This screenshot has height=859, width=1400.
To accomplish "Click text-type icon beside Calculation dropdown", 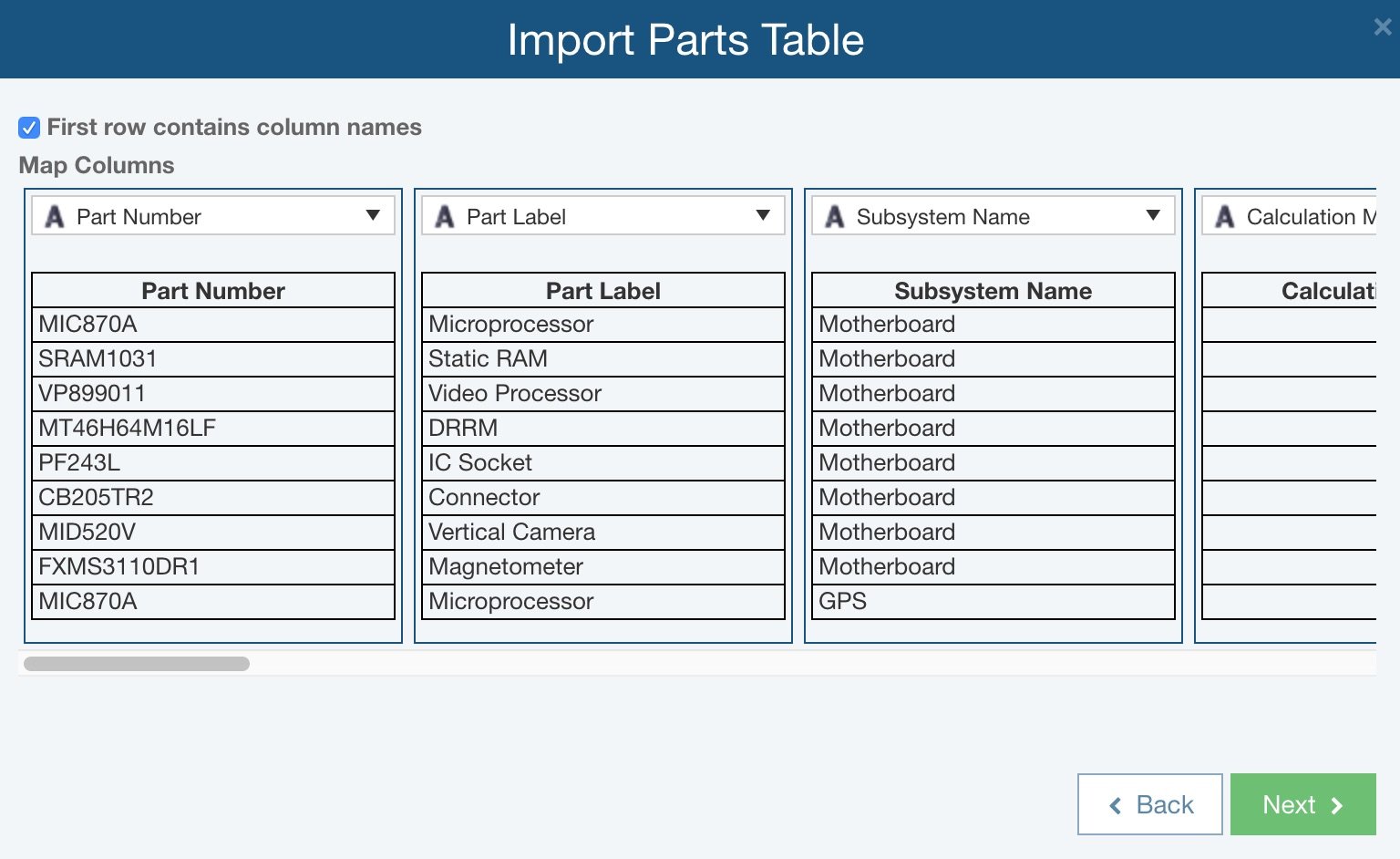I will pos(1225,217).
